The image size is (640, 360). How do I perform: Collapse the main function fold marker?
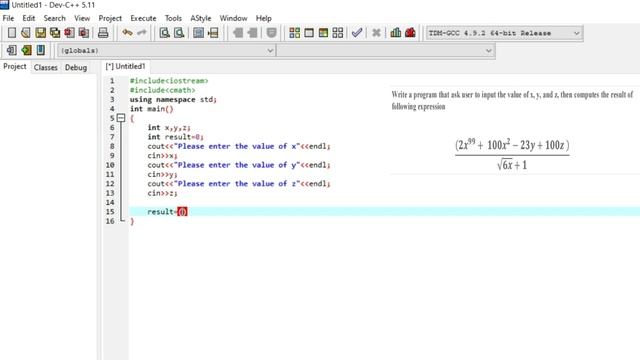(x=121, y=118)
